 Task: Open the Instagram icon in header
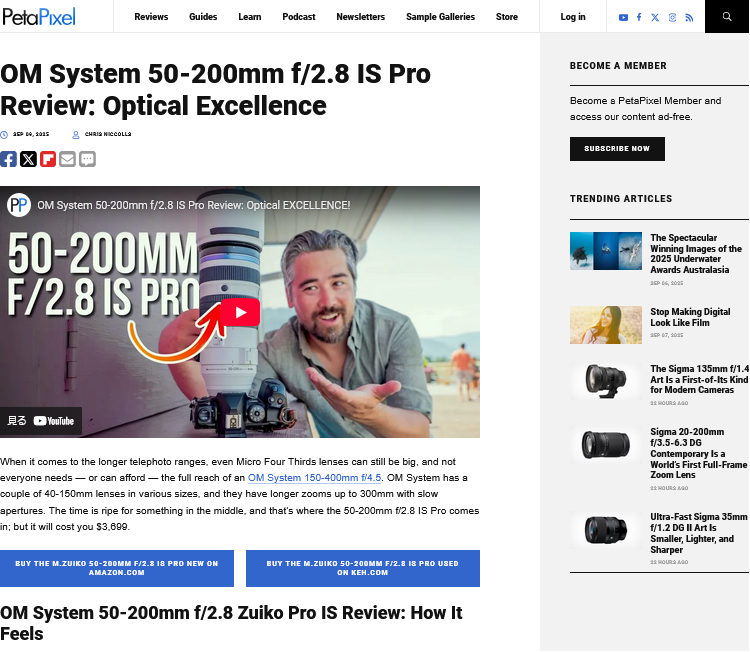coord(672,18)
